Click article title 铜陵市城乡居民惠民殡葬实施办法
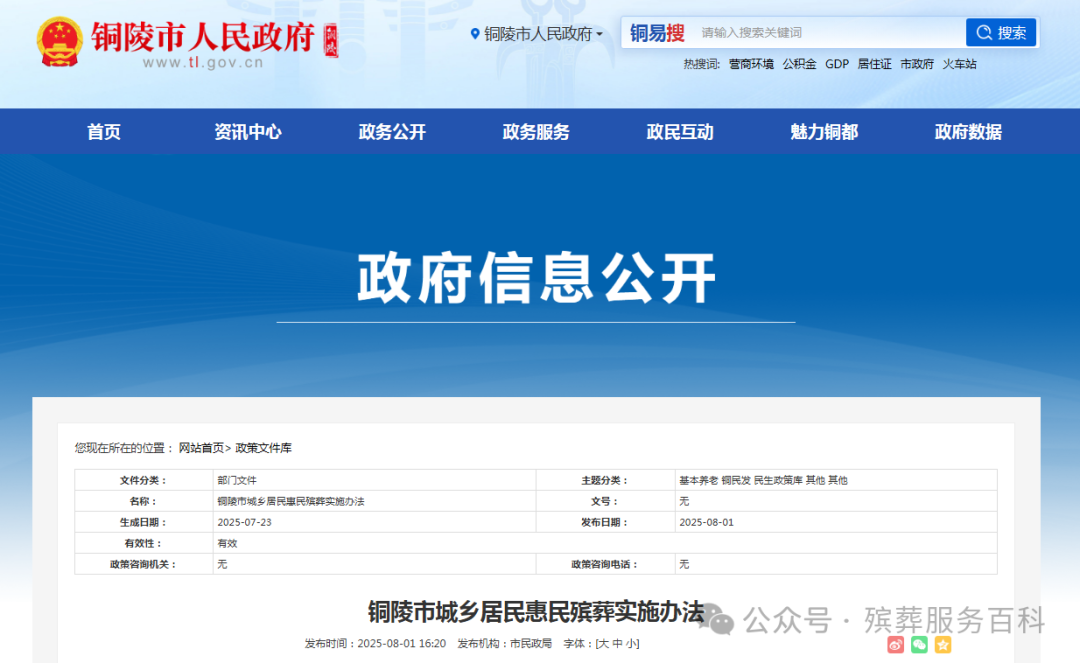The image size is (1080, 663). [536, 612]
